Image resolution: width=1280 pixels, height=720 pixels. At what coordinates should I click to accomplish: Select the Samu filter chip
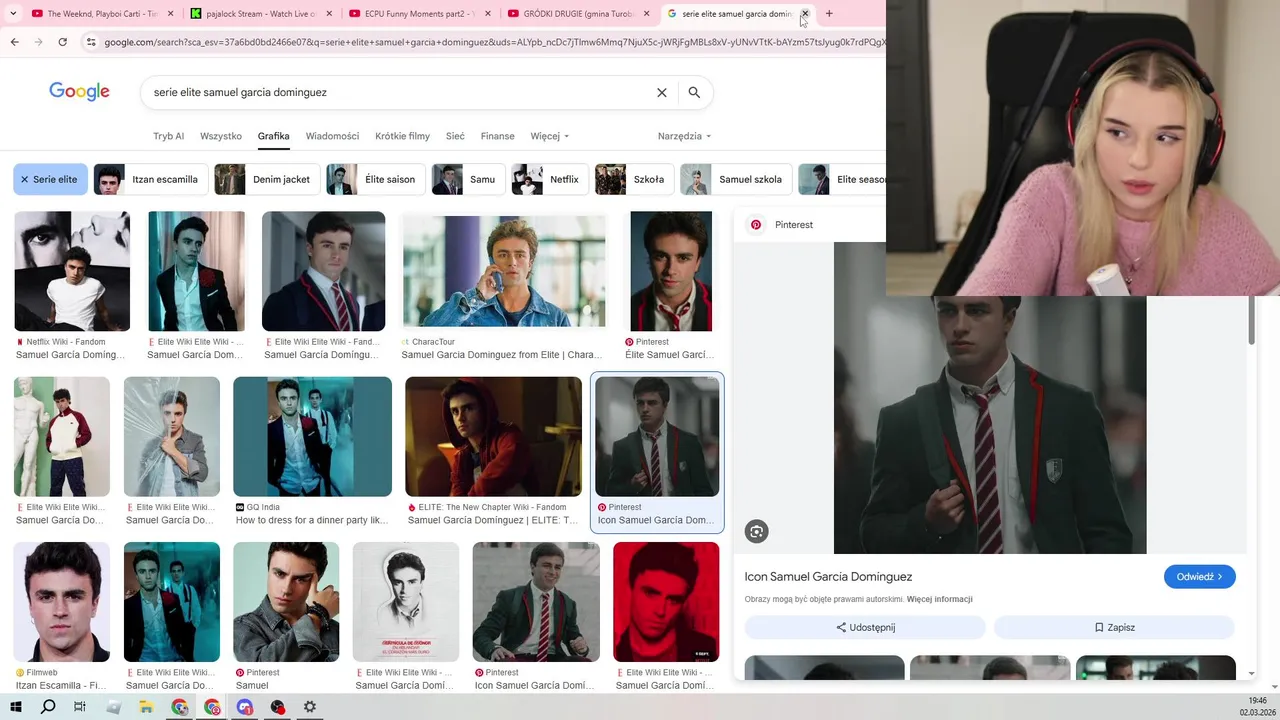[468, 180]
